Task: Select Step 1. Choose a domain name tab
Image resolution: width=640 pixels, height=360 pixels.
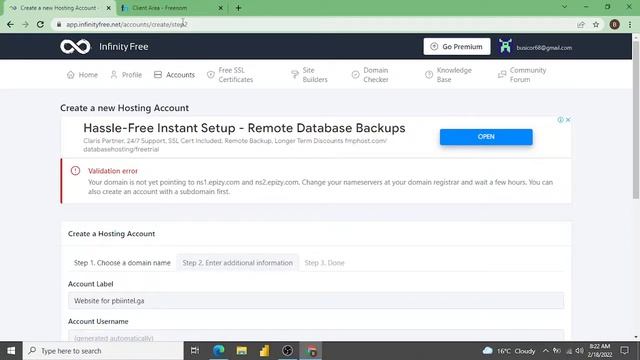Action: 122,263
